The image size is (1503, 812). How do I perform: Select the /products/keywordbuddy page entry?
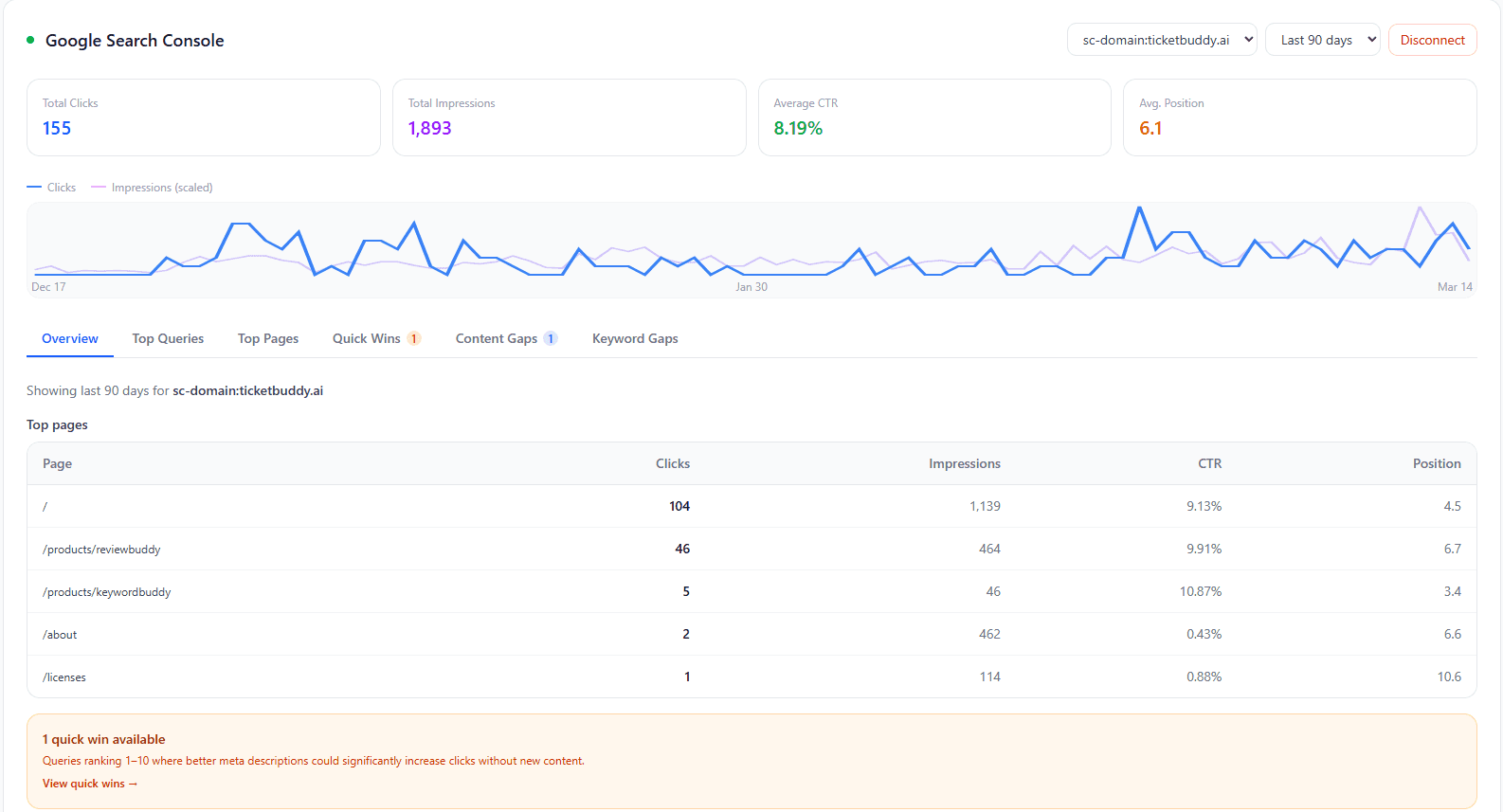pyautogui.click(x=107, y=592)
